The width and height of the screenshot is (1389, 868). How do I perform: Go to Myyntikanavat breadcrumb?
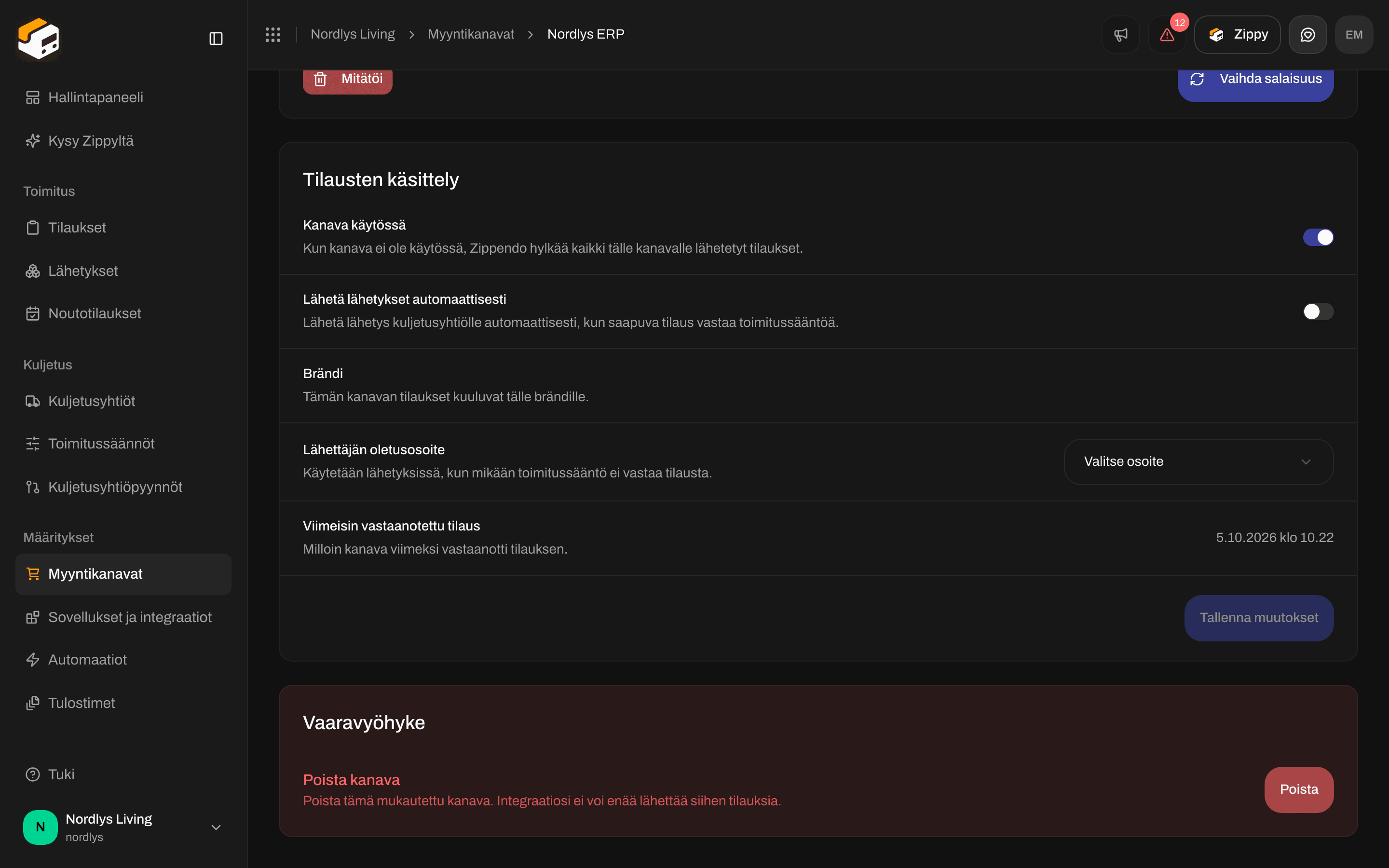click(471, 34)
